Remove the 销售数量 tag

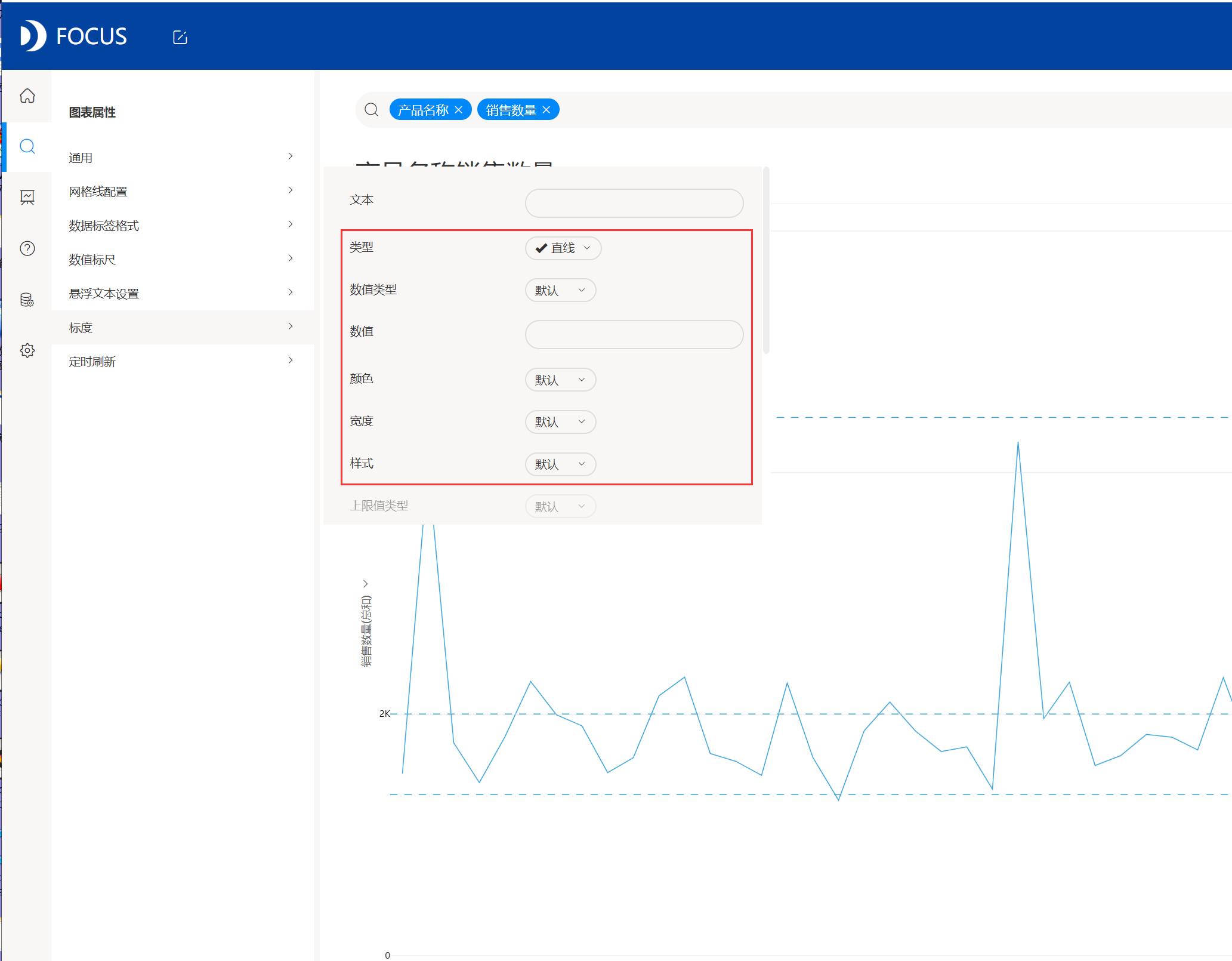point(546,110)
